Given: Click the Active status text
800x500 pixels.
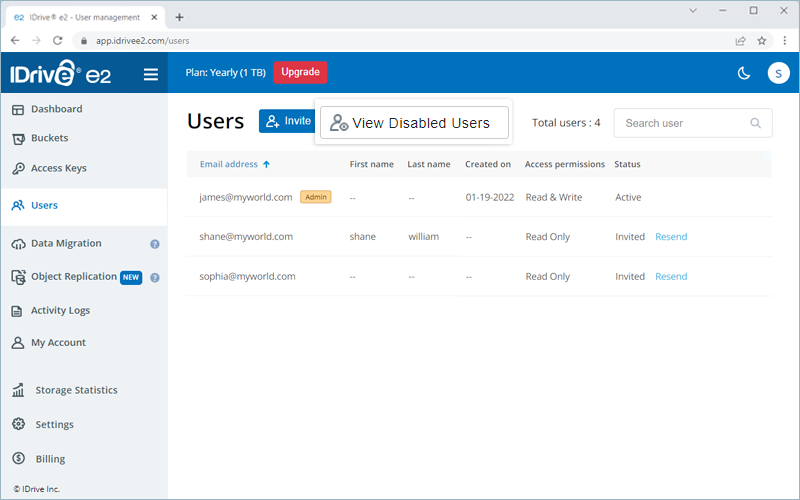Looking at the screenshot, I should coord(628,197).
